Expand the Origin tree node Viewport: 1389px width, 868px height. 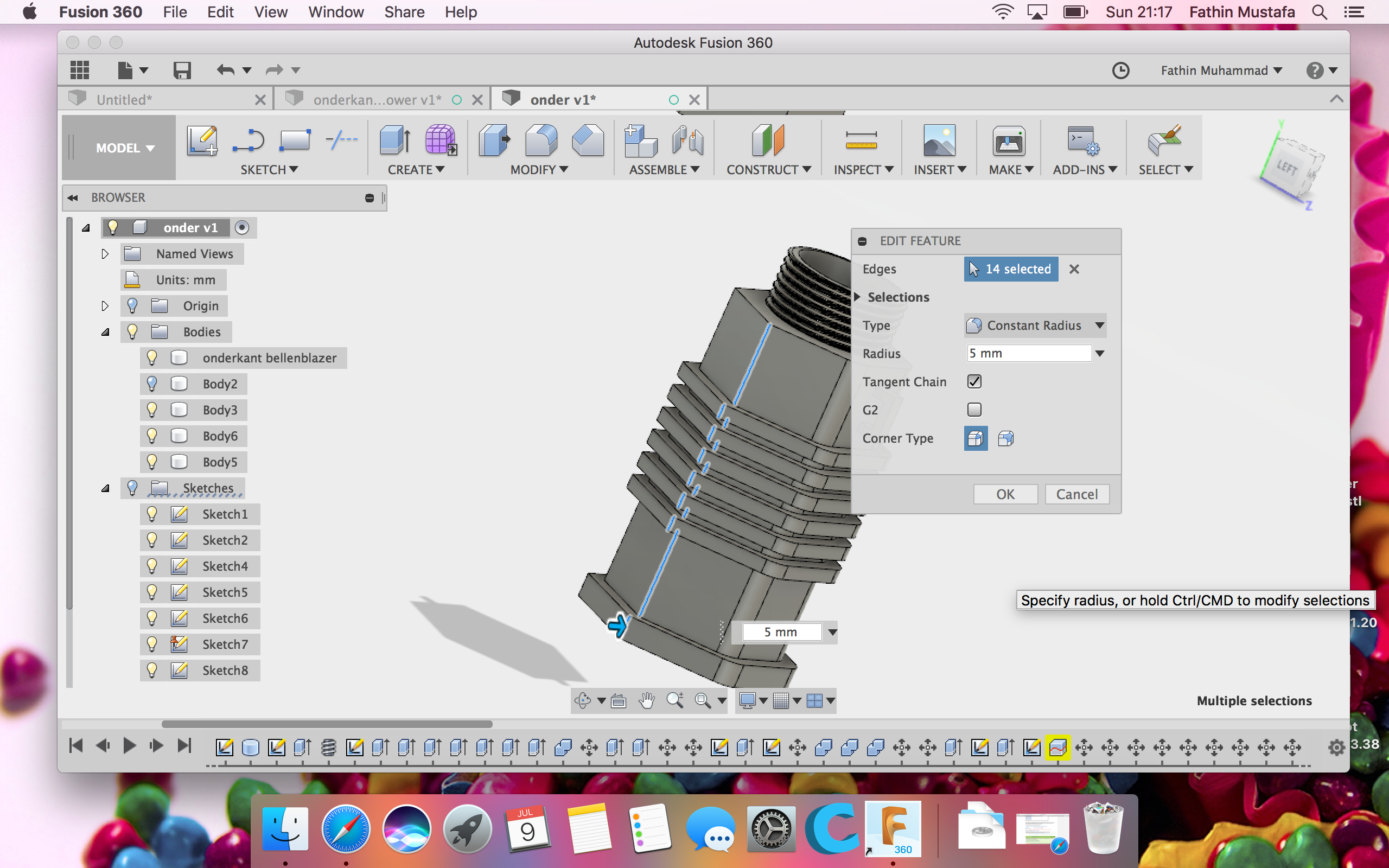pos(105,306)
